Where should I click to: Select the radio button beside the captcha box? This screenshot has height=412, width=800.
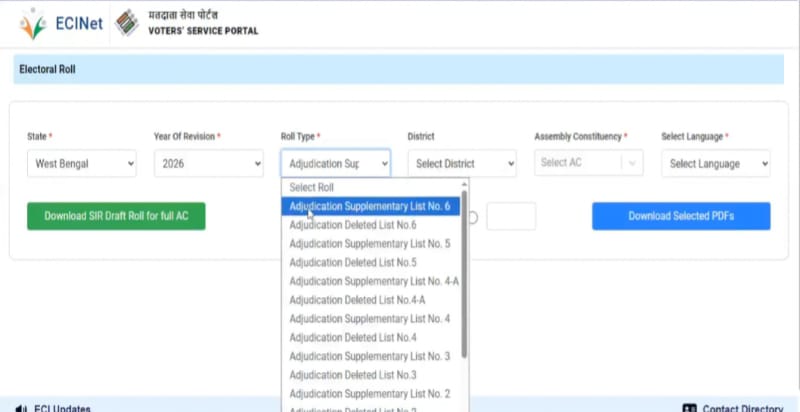pyautogui.click(x=473, y=217)
